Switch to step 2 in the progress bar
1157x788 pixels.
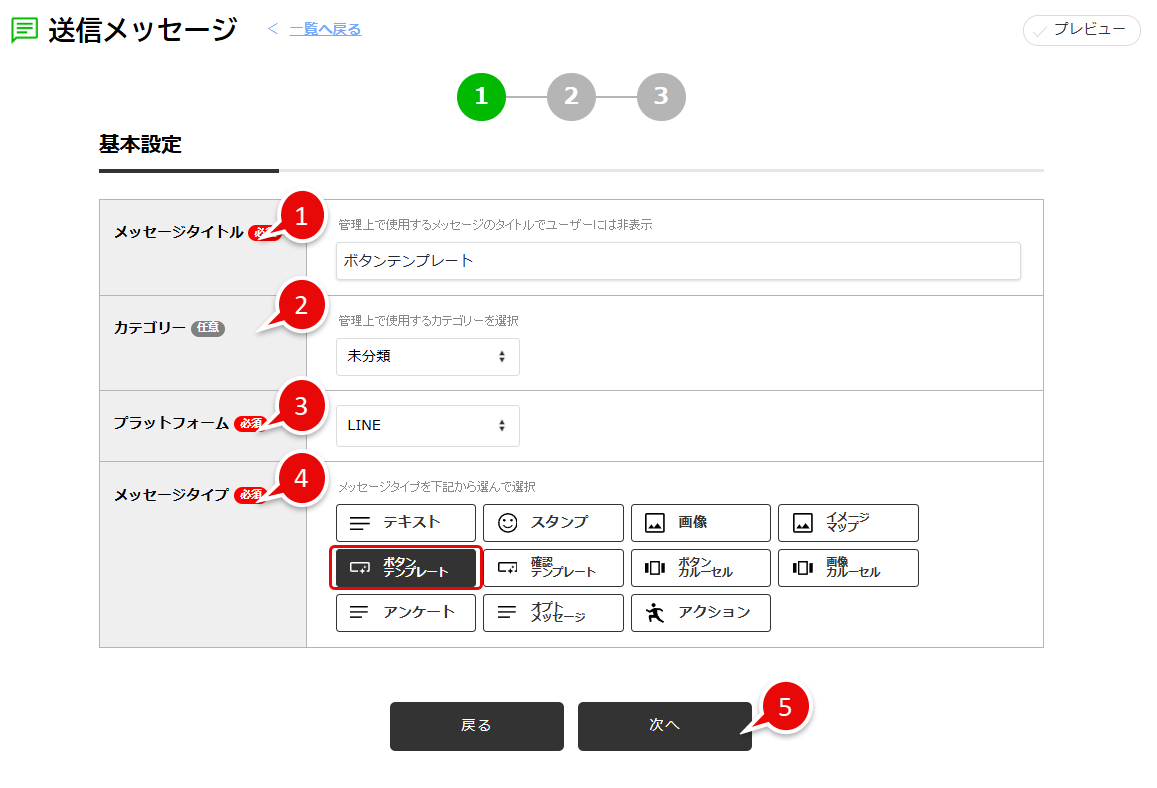pos(571,96)
